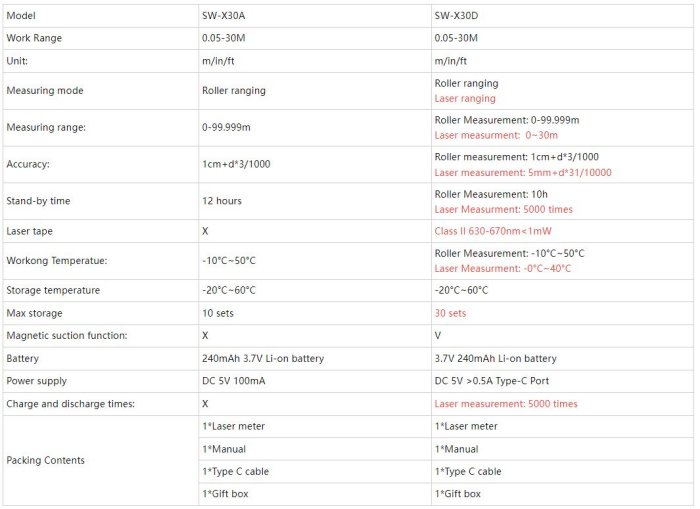700x509 pixels.
Task: Click the "Accuracy:" row label
Action: tap(28, 164)
